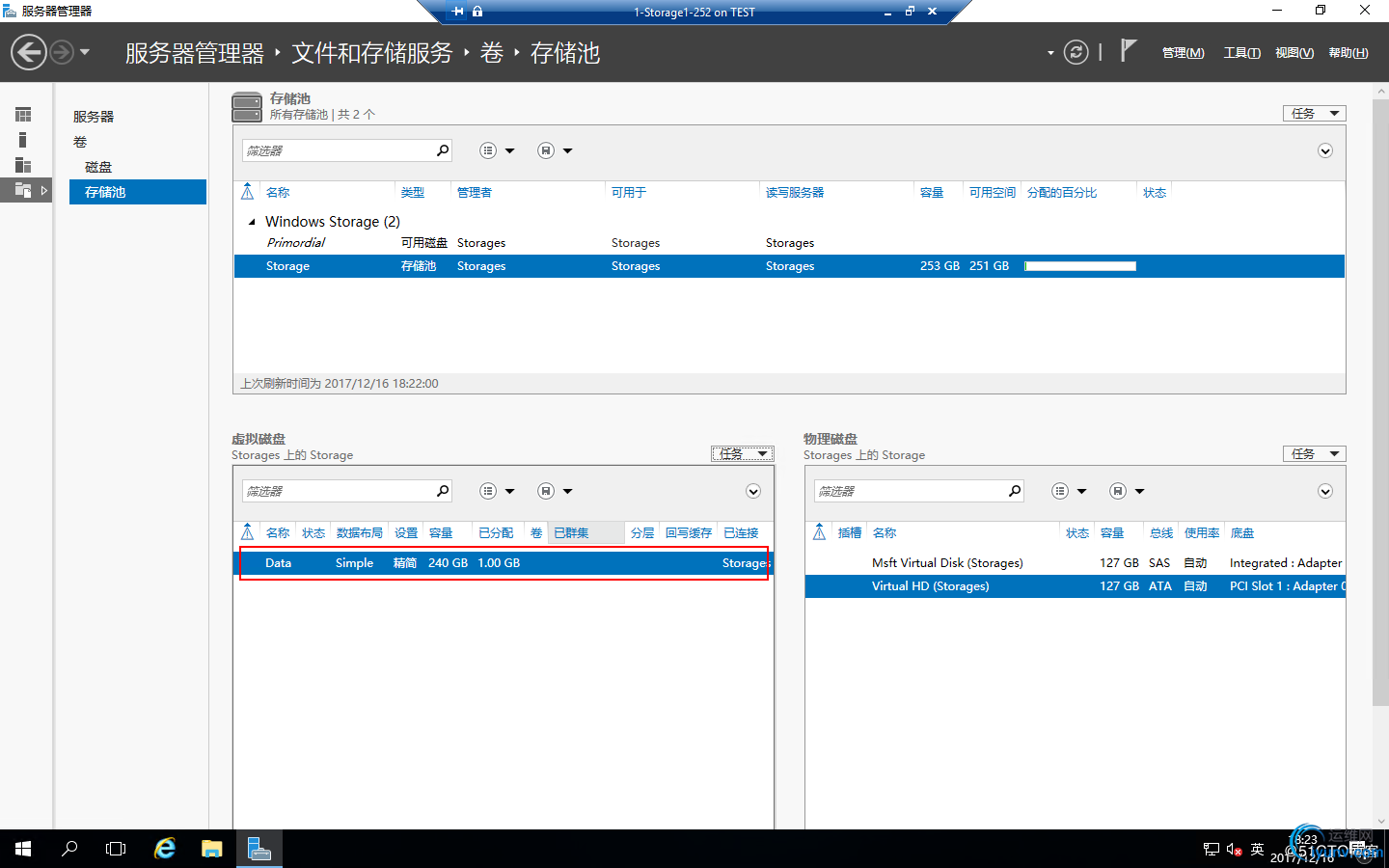Expand the storage pool filter section chevron
The height and width of the screenshot is (868, 1389).
pos(1325,150)
